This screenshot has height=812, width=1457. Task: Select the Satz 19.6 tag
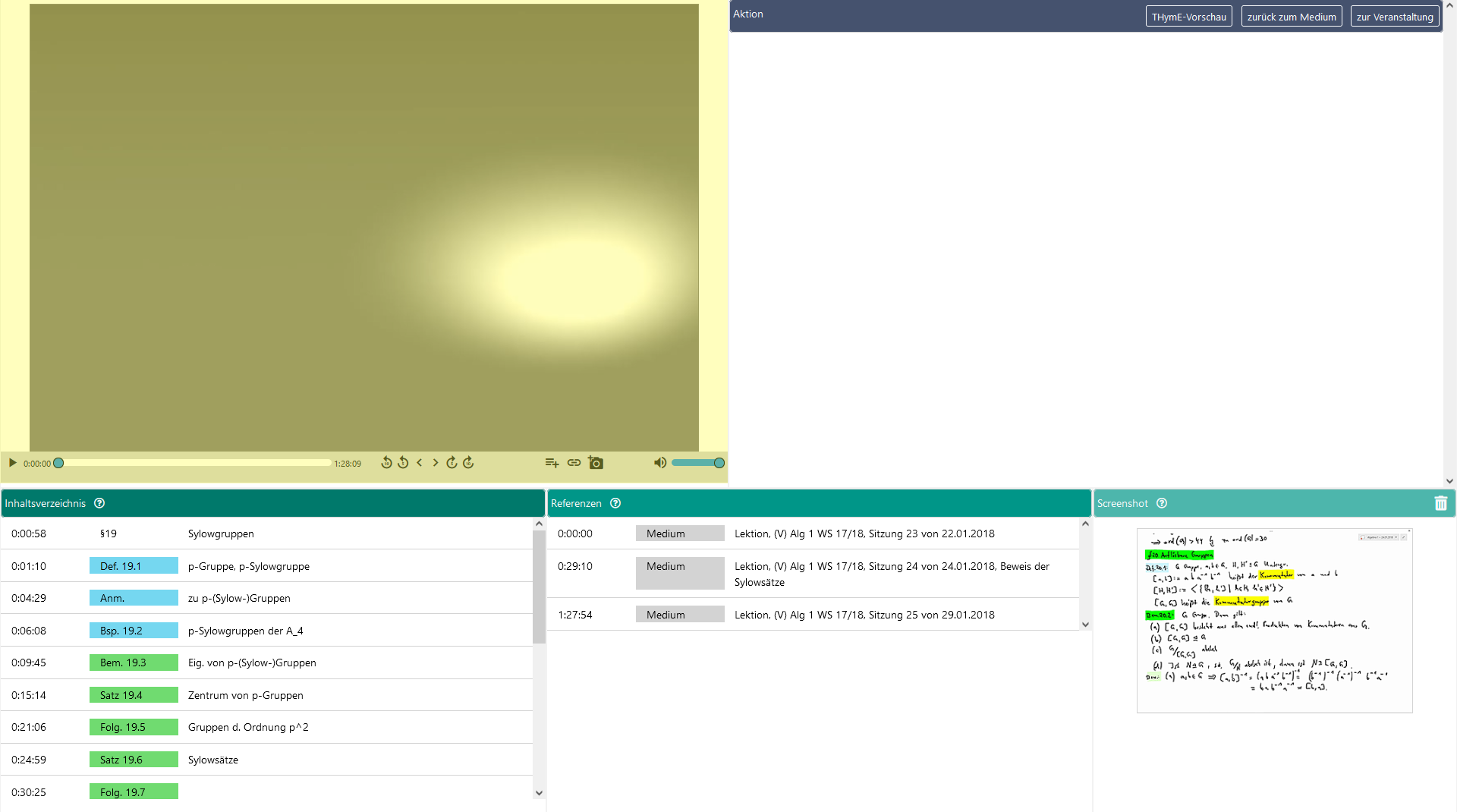(x=134, y=760)
